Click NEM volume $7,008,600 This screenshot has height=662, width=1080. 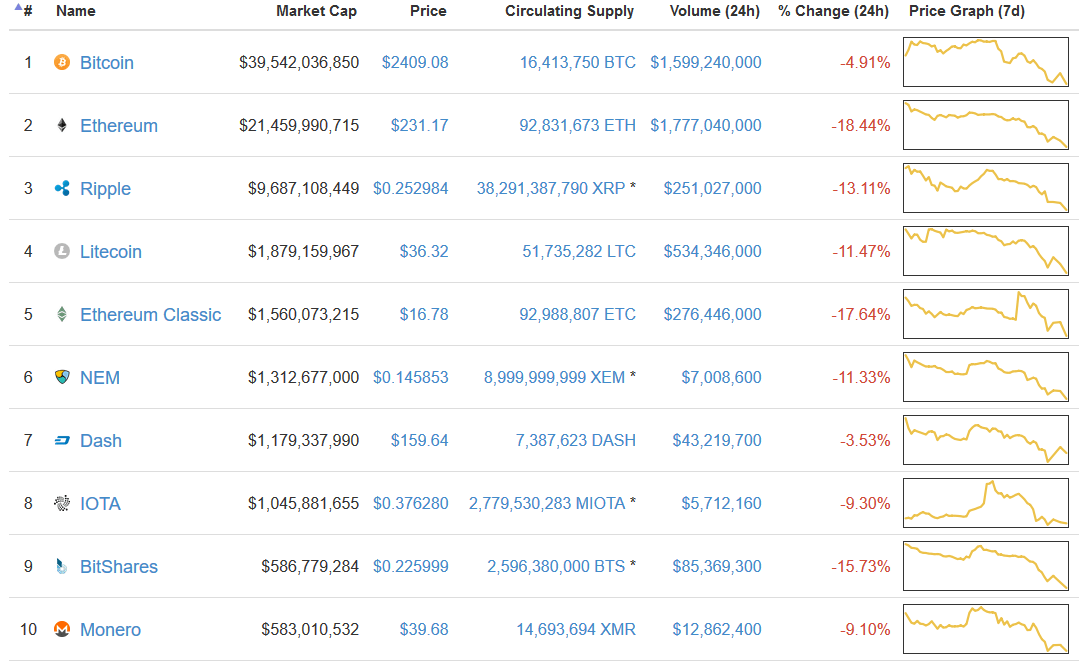coord(721,377)
